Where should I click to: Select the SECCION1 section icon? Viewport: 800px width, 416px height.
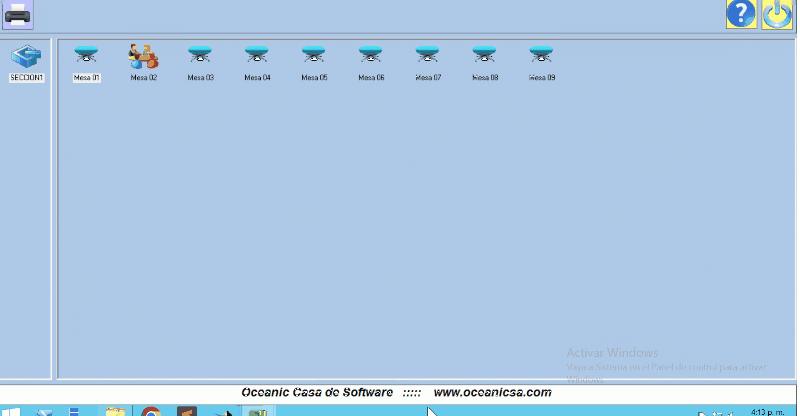[x=27, y=56]
